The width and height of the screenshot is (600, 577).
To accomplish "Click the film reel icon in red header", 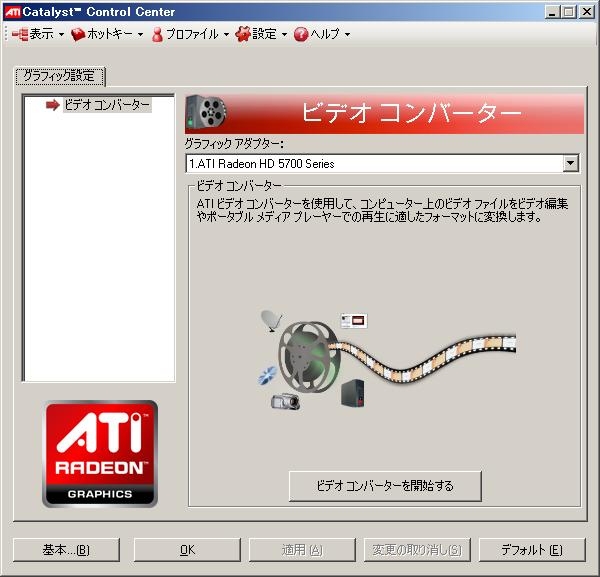I will pyautogui.click(x=206, y=112).
